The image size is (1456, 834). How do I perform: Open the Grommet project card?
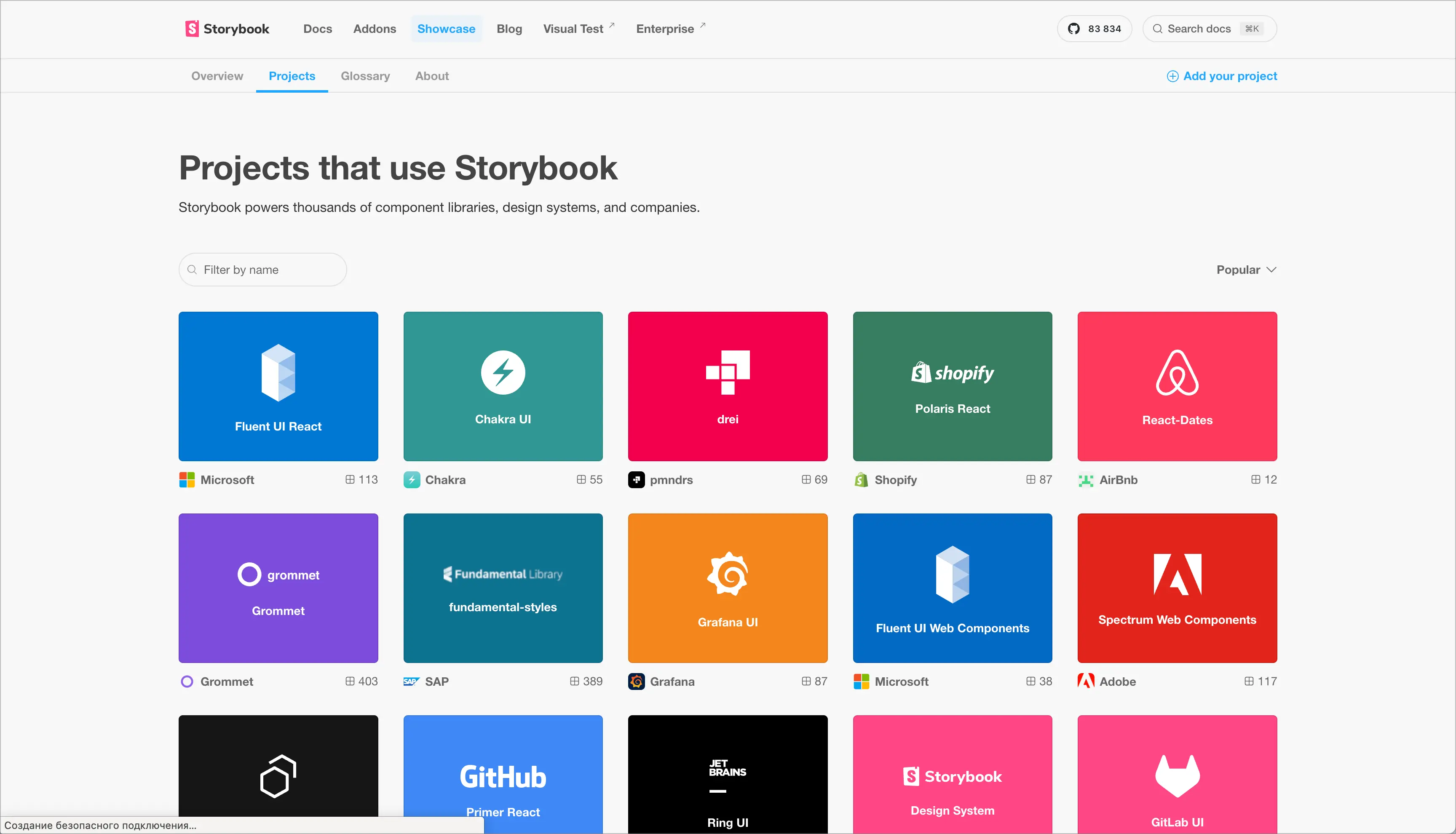coord(278,588)
